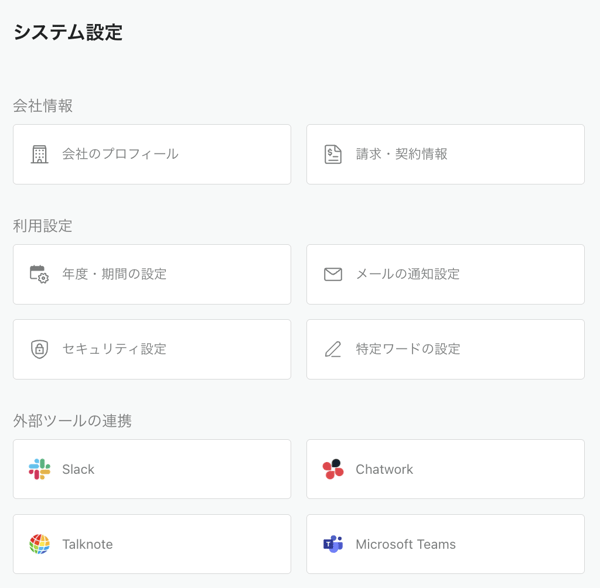
Task: Click the envelope mail icon
Action: [333, 274]
